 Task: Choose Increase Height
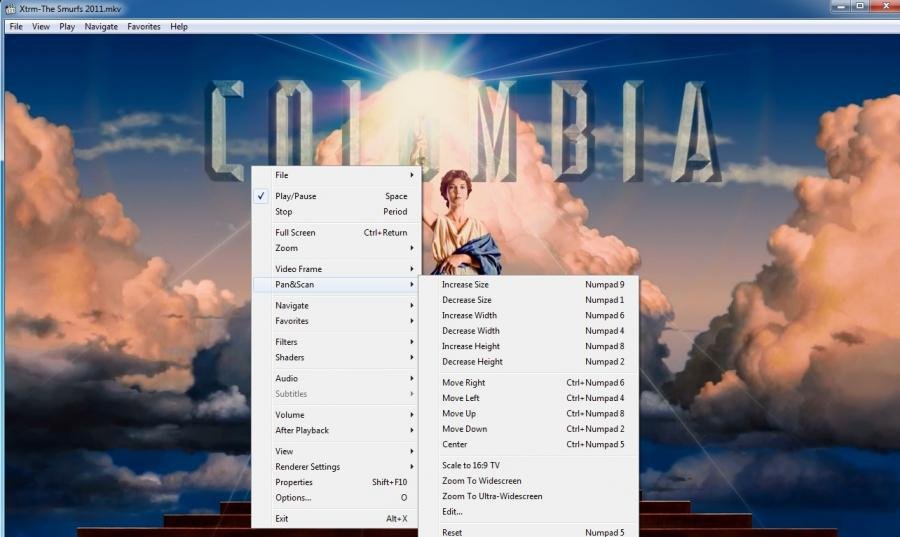(529, 347)
